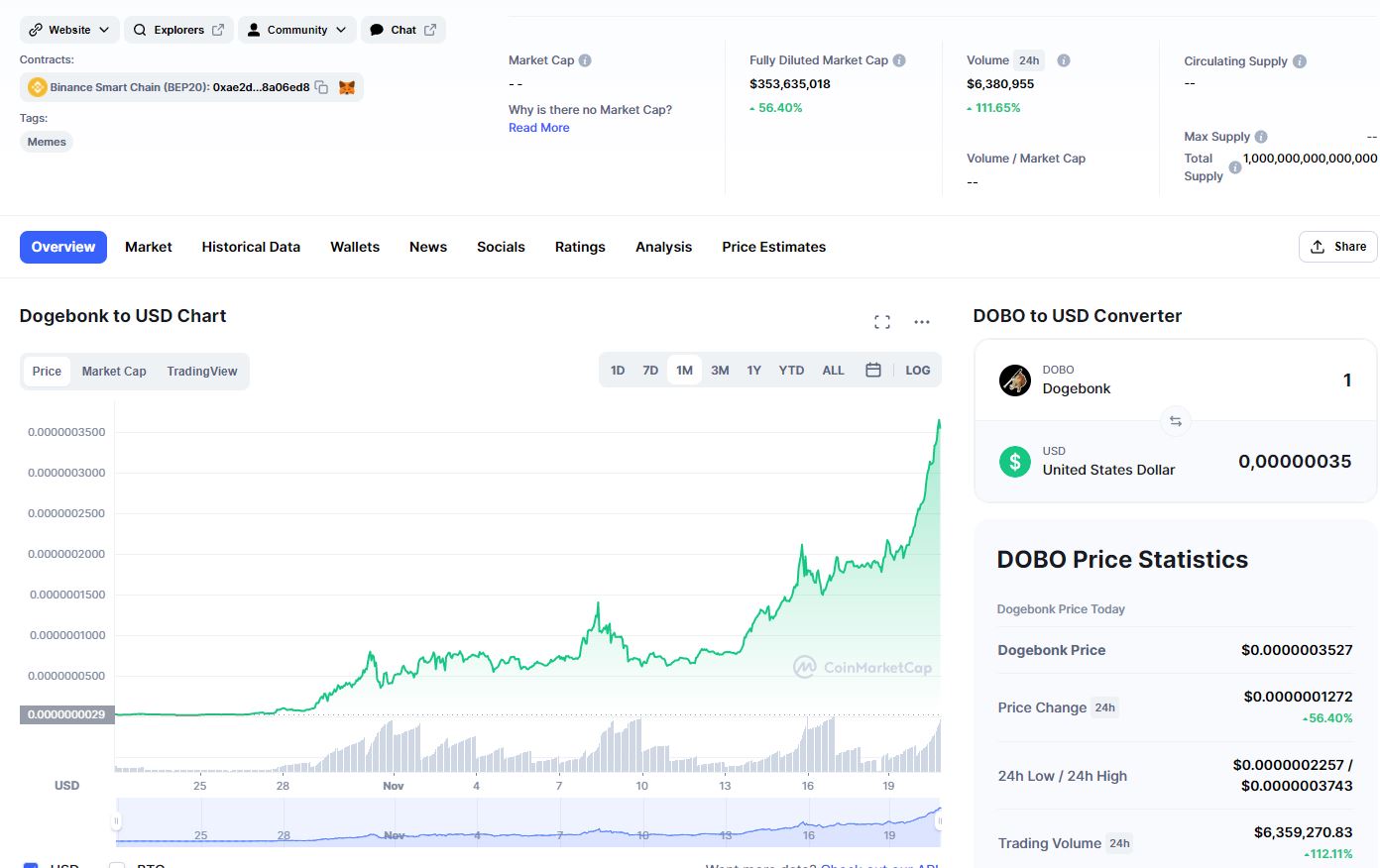Screen dimensions: 1380x868
Task: Click the Trading Volume value $6,359,270.83
Action: pyautogui.click(x=1304, y=832)
